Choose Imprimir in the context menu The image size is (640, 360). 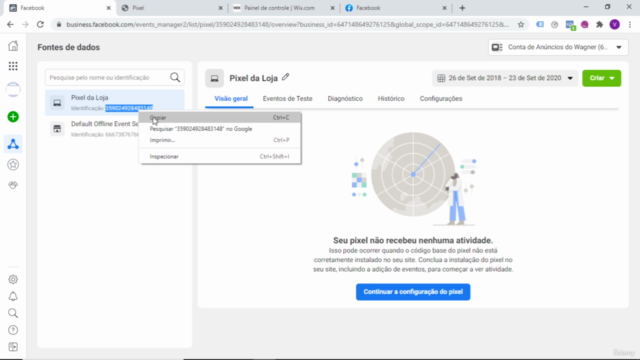(220, 140)
